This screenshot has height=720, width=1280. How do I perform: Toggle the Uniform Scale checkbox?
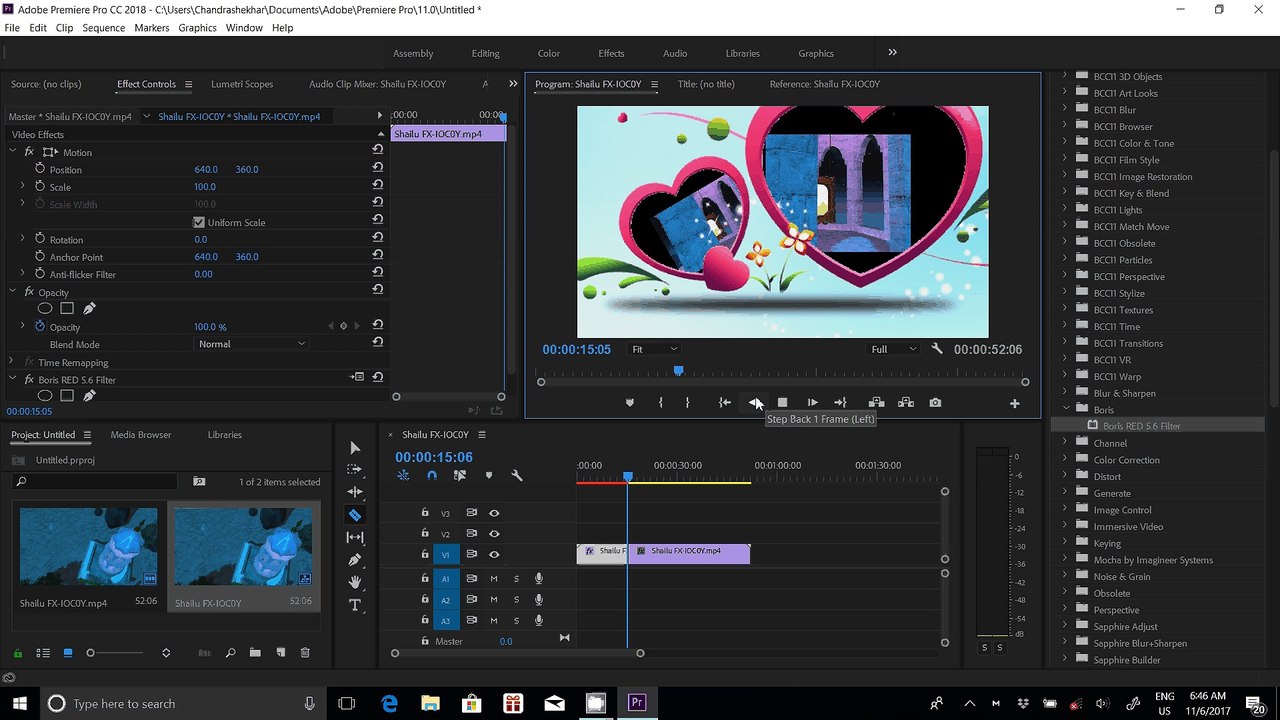[198, 222]
